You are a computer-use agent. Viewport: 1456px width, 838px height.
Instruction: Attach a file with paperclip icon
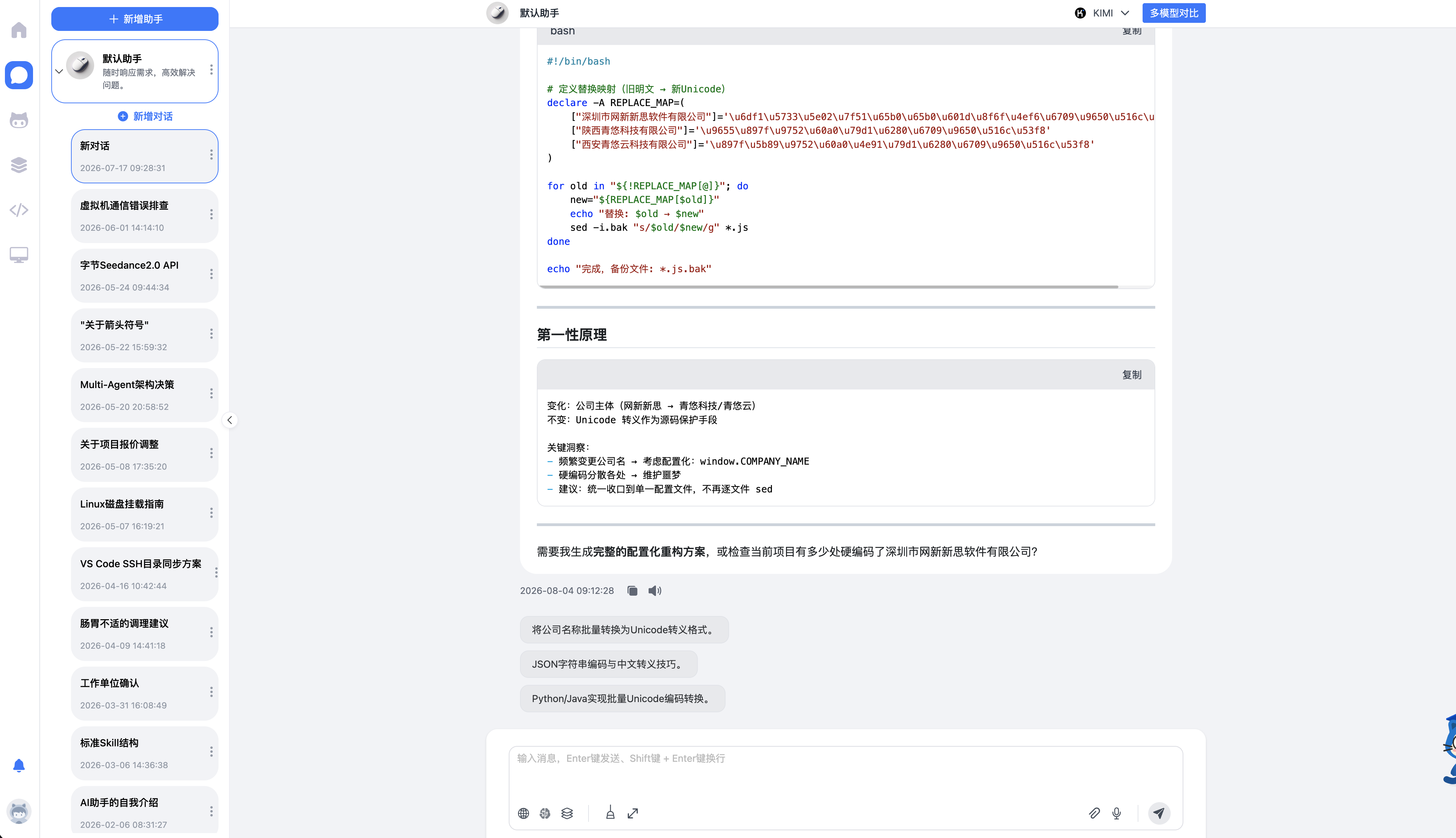point(1094,813)
